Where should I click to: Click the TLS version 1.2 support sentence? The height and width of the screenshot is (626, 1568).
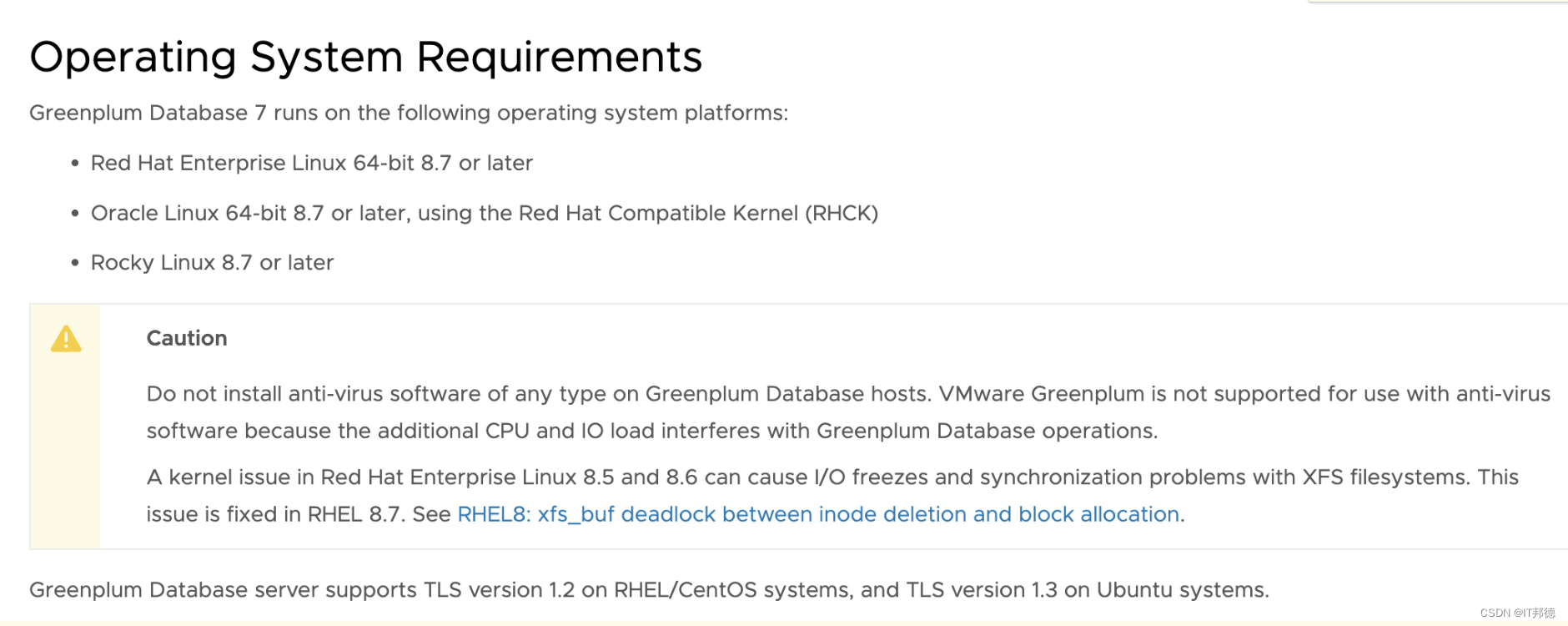[649, 590]
